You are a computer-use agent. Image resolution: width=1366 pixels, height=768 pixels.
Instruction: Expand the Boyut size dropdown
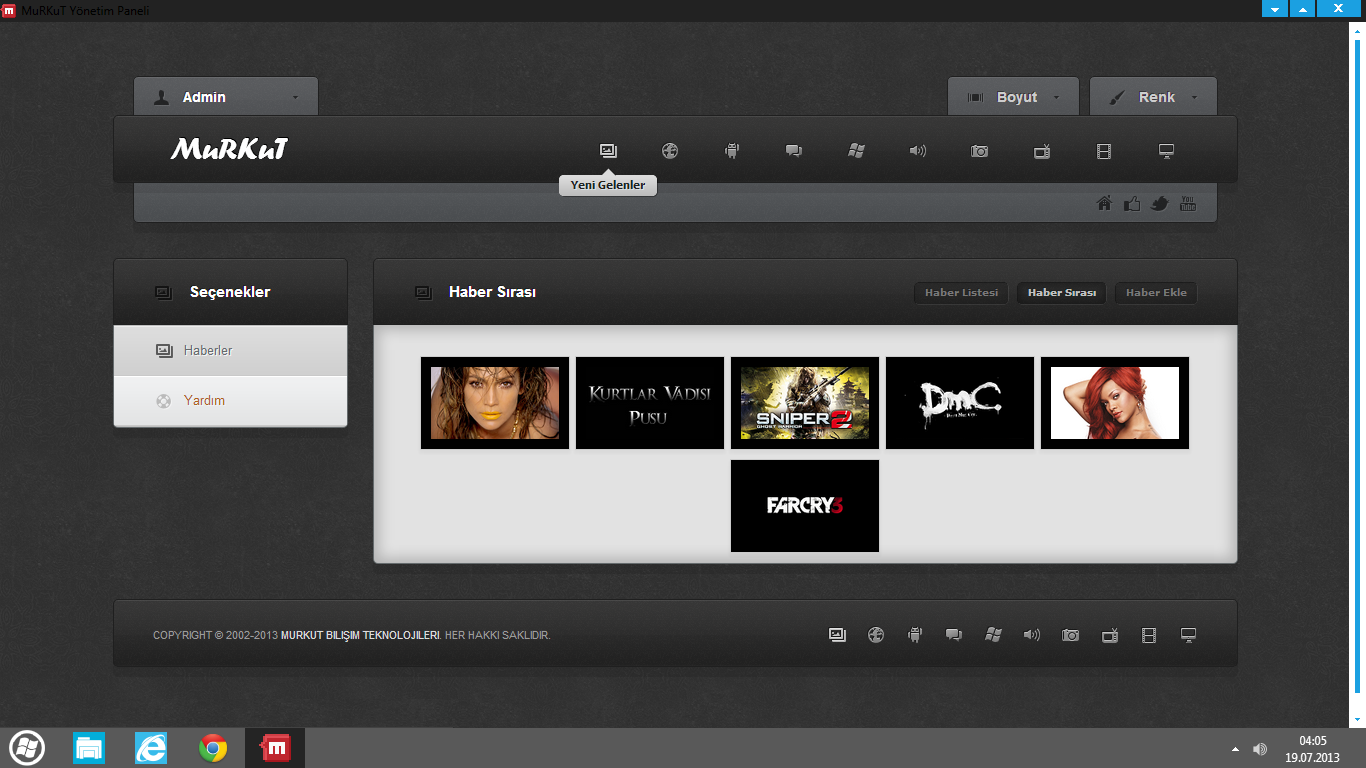pos(1013,97)
